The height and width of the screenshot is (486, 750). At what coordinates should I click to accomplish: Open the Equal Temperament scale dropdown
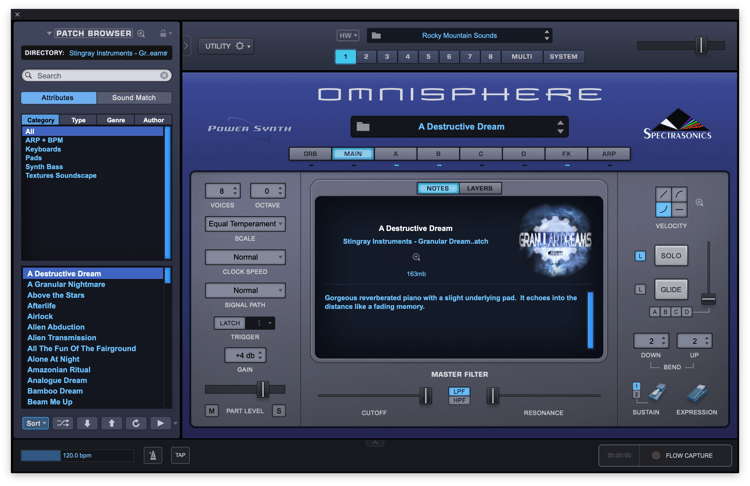245,224
